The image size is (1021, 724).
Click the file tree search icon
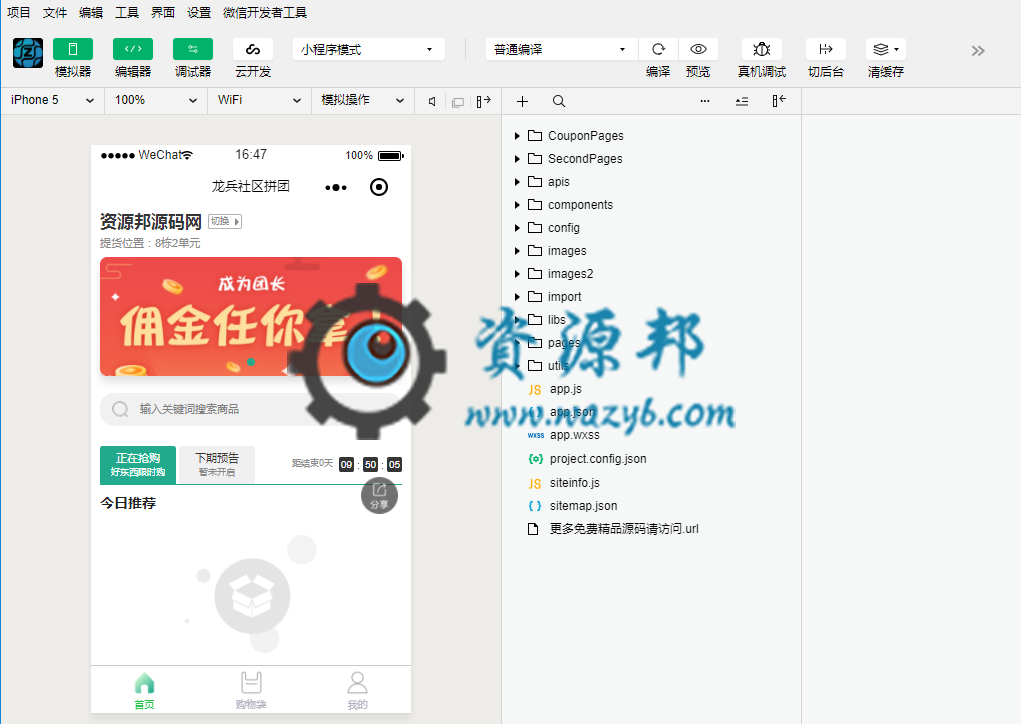[x=559, y=102]
